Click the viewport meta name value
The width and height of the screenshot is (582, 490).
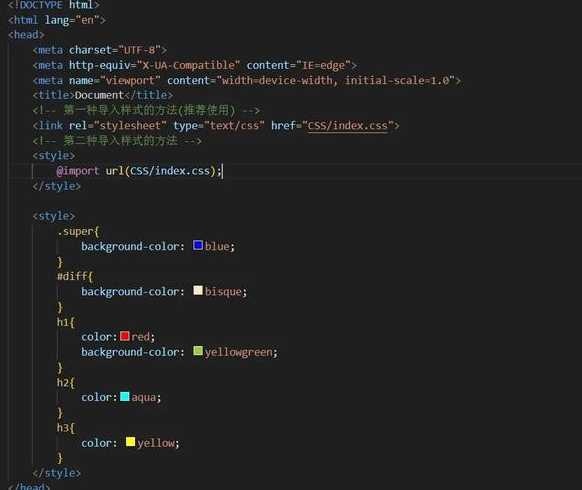pos(130,81)
